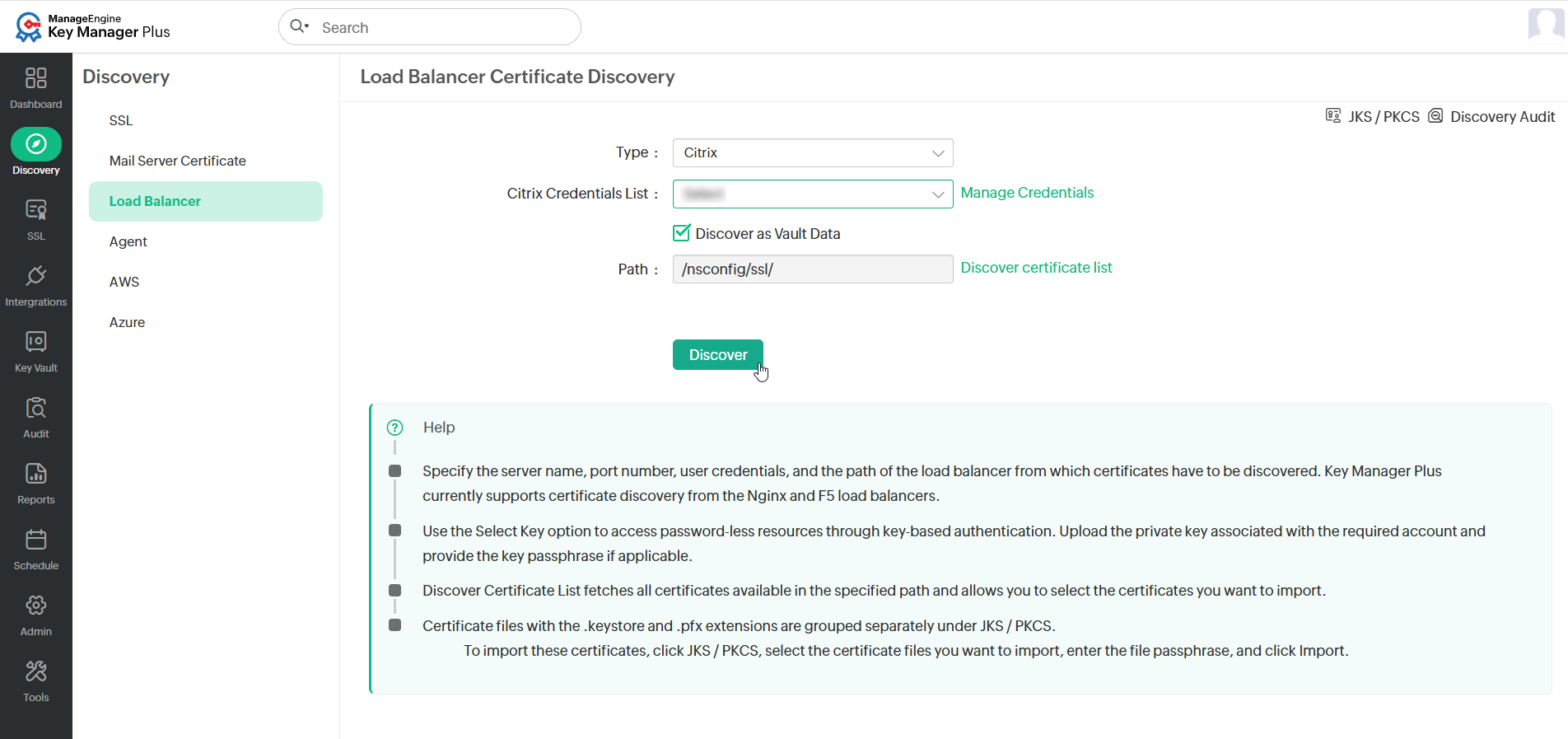Click into the Search box
Screen dimensions: 1568x739
(430, 27)
